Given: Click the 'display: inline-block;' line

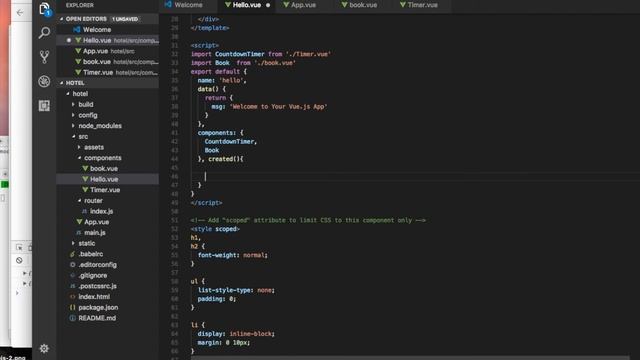Looking at the screenshot, I should (236, 334).
